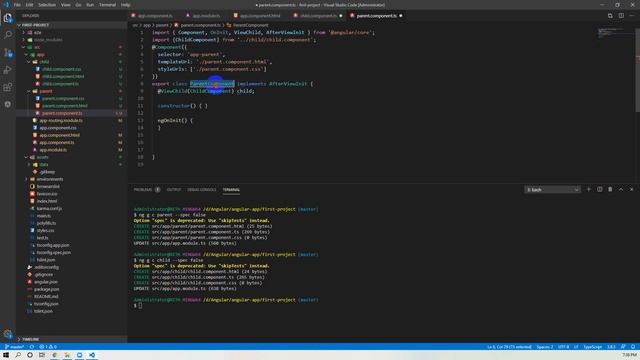This screenshot has height=360, width=640.
Task: Kill terminal with trash icon
Action: coord(610,189)
